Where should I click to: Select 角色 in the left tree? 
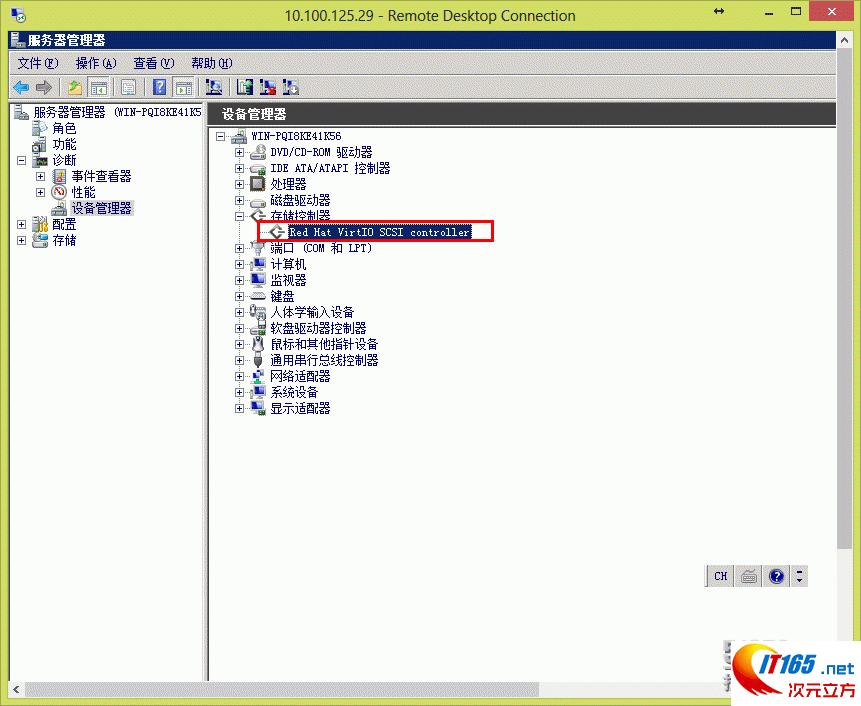click(x=64, y=128)
